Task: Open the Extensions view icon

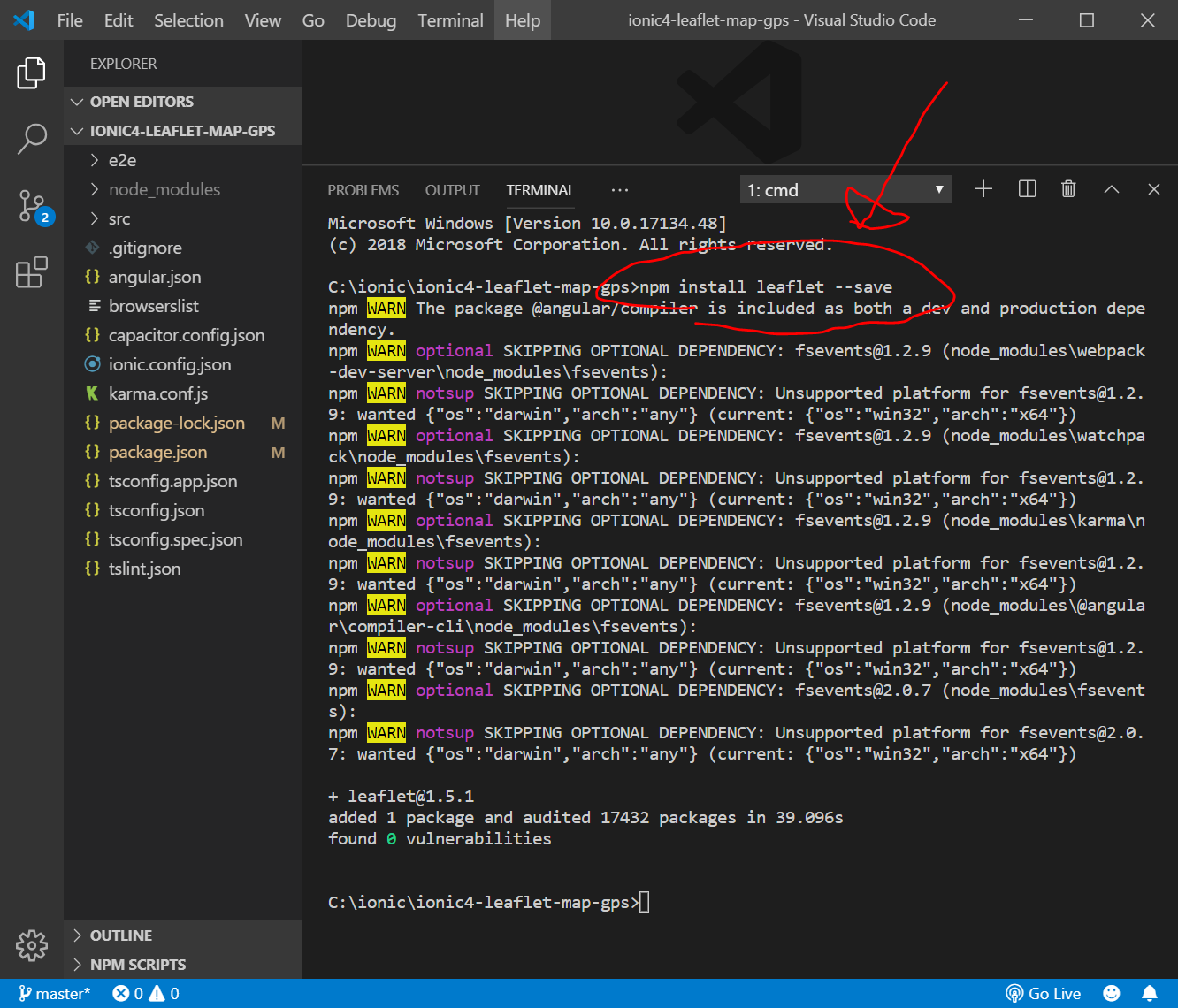Action: (x=32, y=272)
